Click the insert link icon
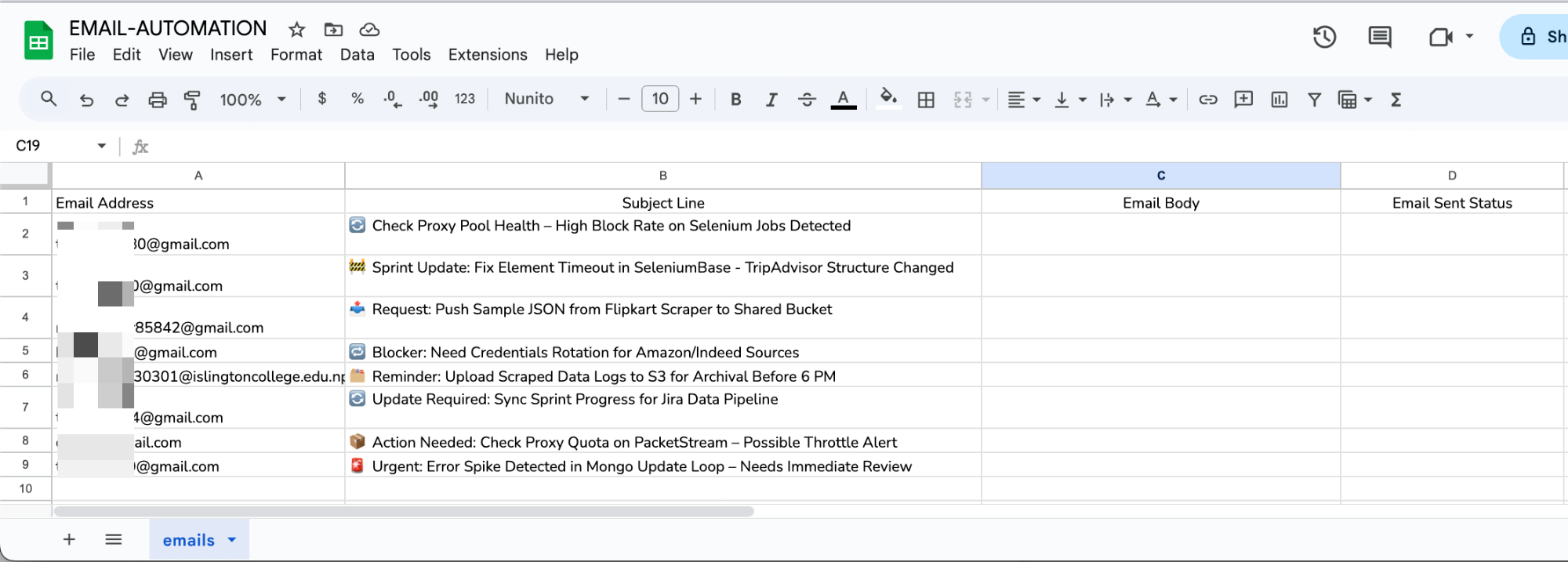 (x=1207, y=100)
